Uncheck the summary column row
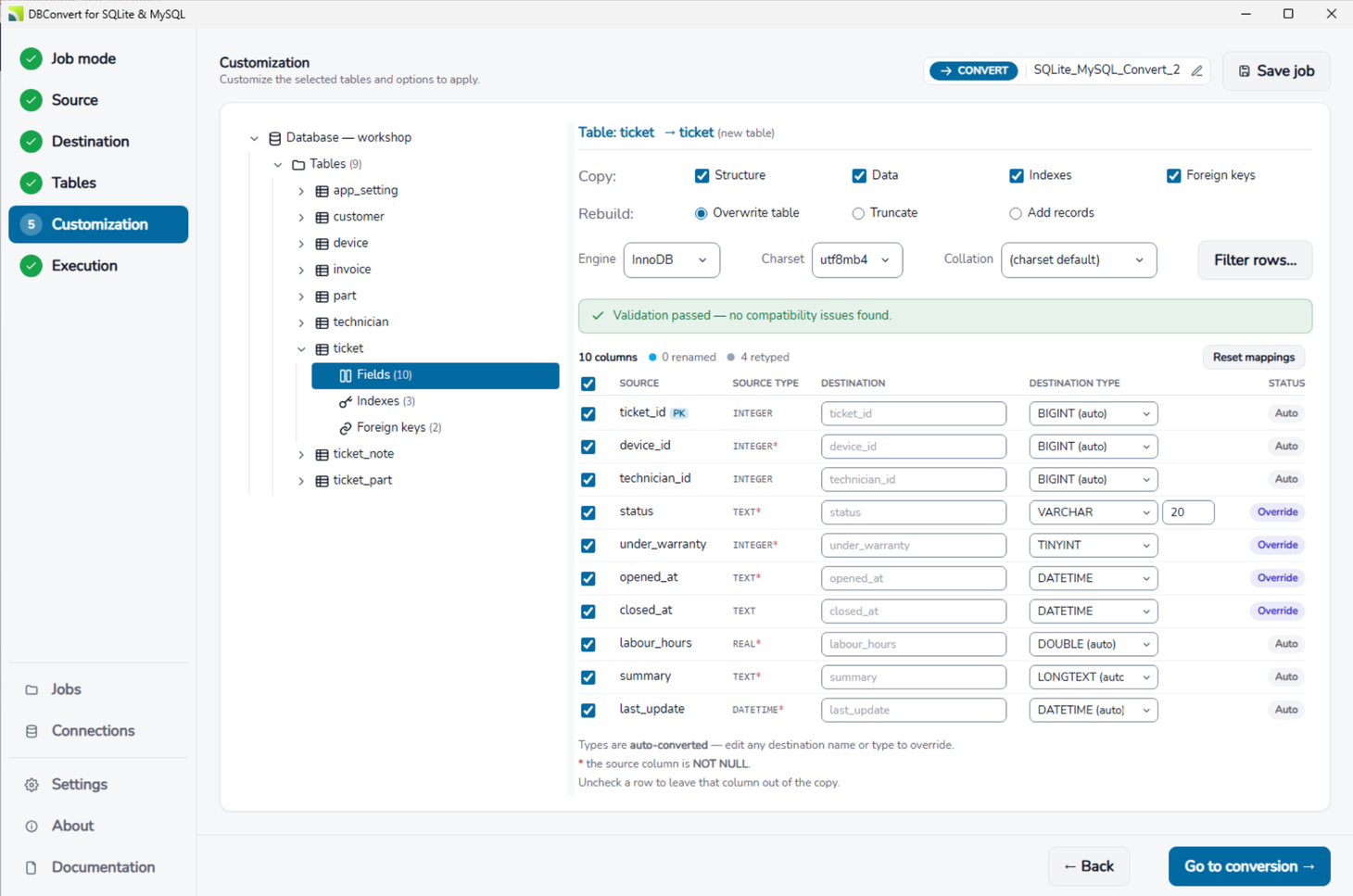This screenshot has height=896, width=1353. 588,677
